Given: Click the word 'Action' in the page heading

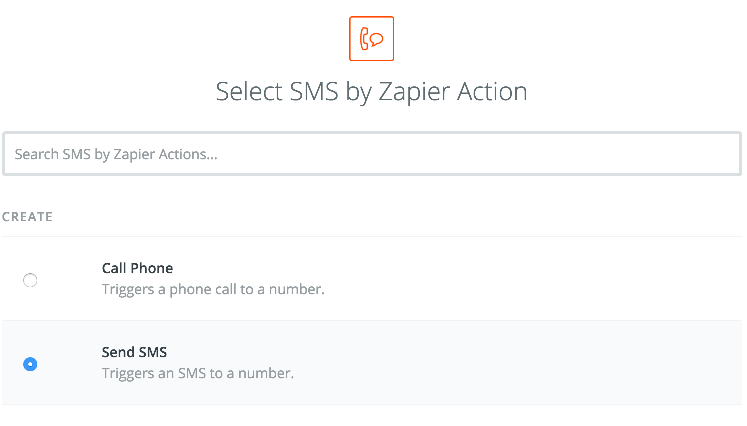Looking at the screenshot, I should (492, 91).
